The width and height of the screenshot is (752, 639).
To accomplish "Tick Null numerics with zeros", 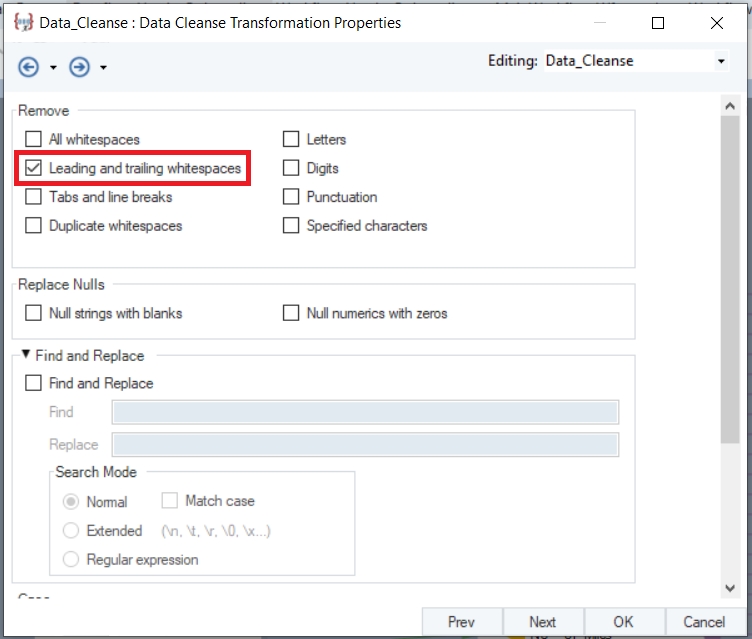I will pos(291,313).
